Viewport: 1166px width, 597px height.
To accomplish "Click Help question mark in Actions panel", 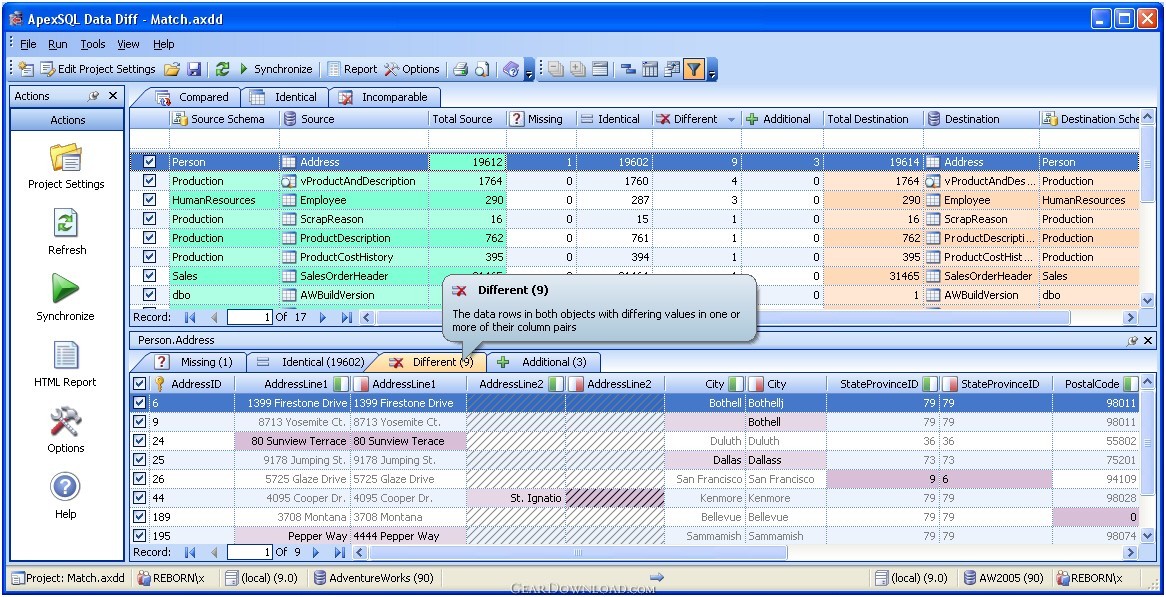I will [x=65, y=488].
